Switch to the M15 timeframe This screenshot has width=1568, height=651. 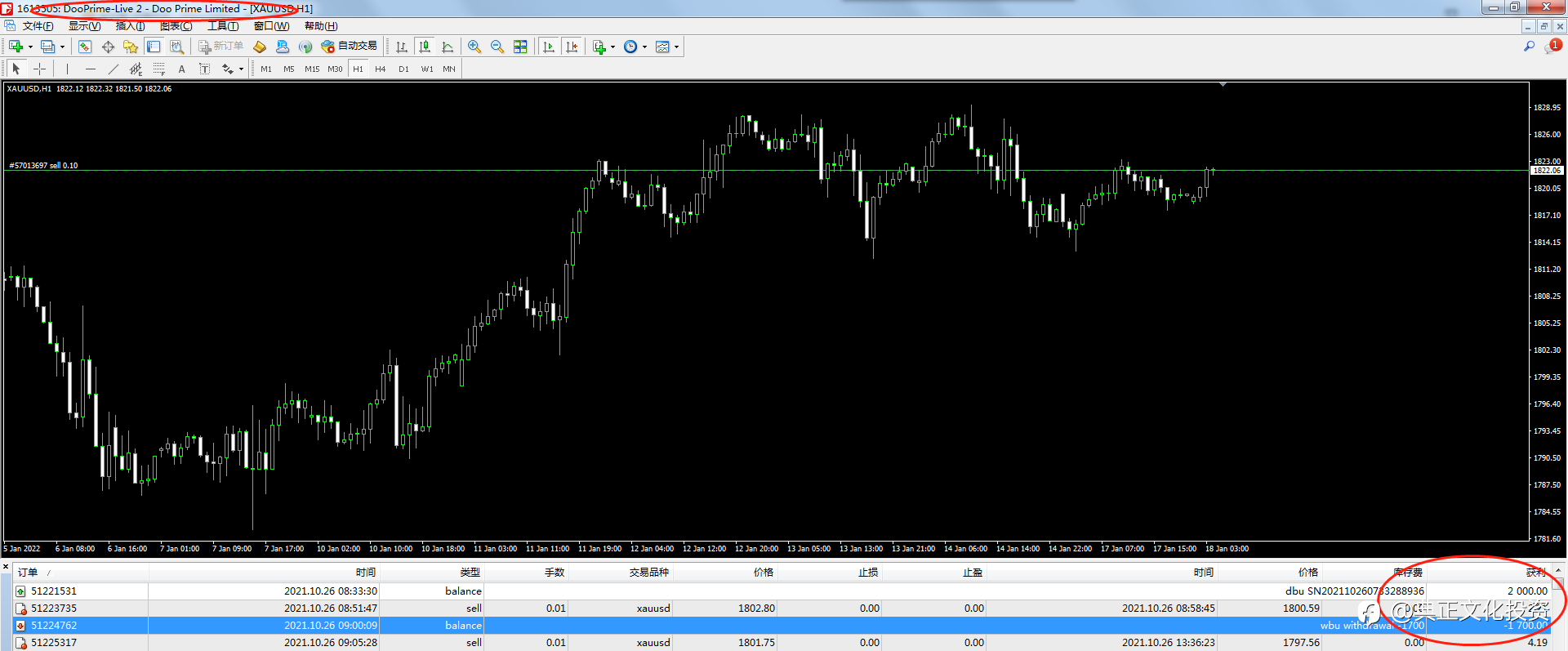(312, 69)
